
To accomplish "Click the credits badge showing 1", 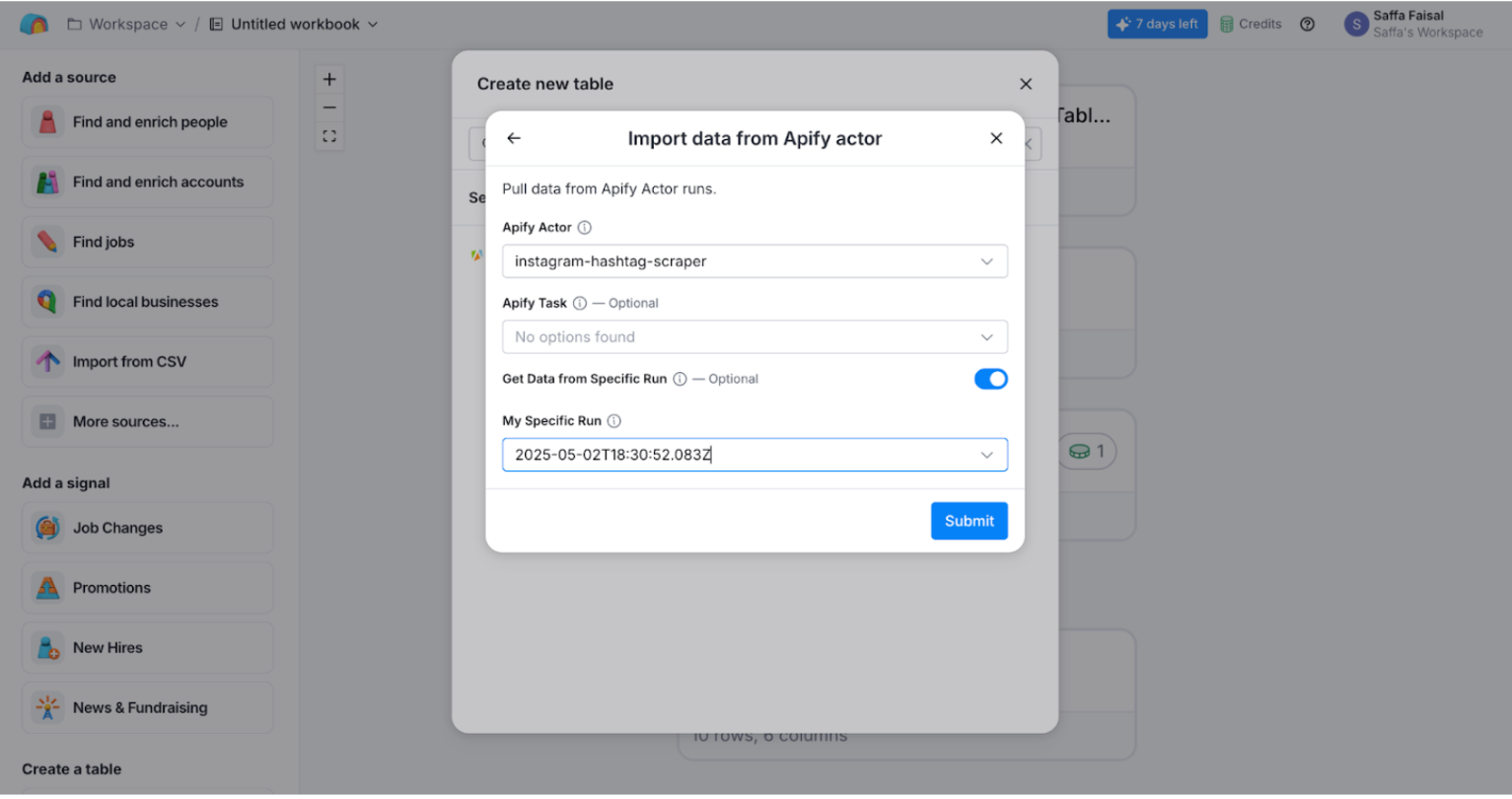I will click(1087, 452).
